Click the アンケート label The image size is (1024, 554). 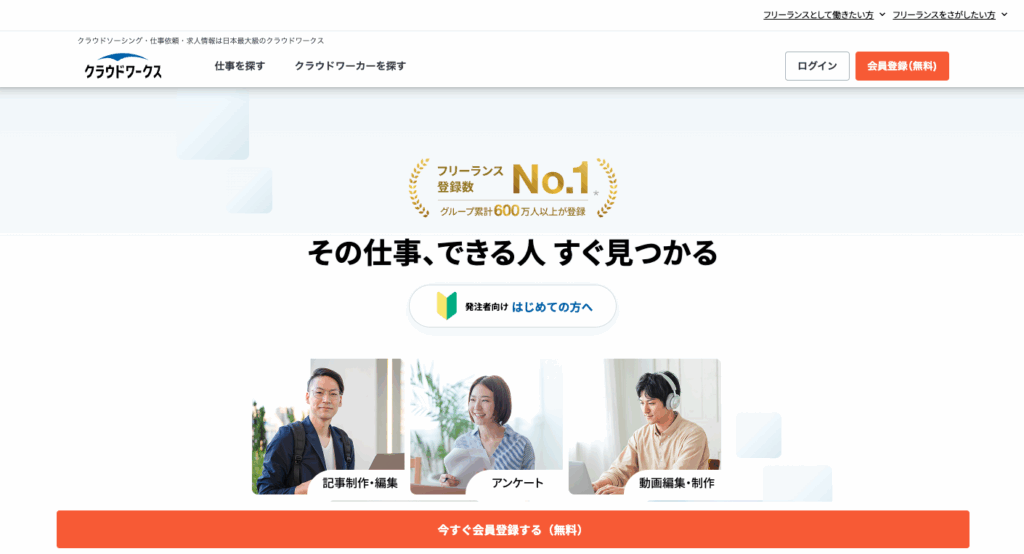(x=517, y=483)
